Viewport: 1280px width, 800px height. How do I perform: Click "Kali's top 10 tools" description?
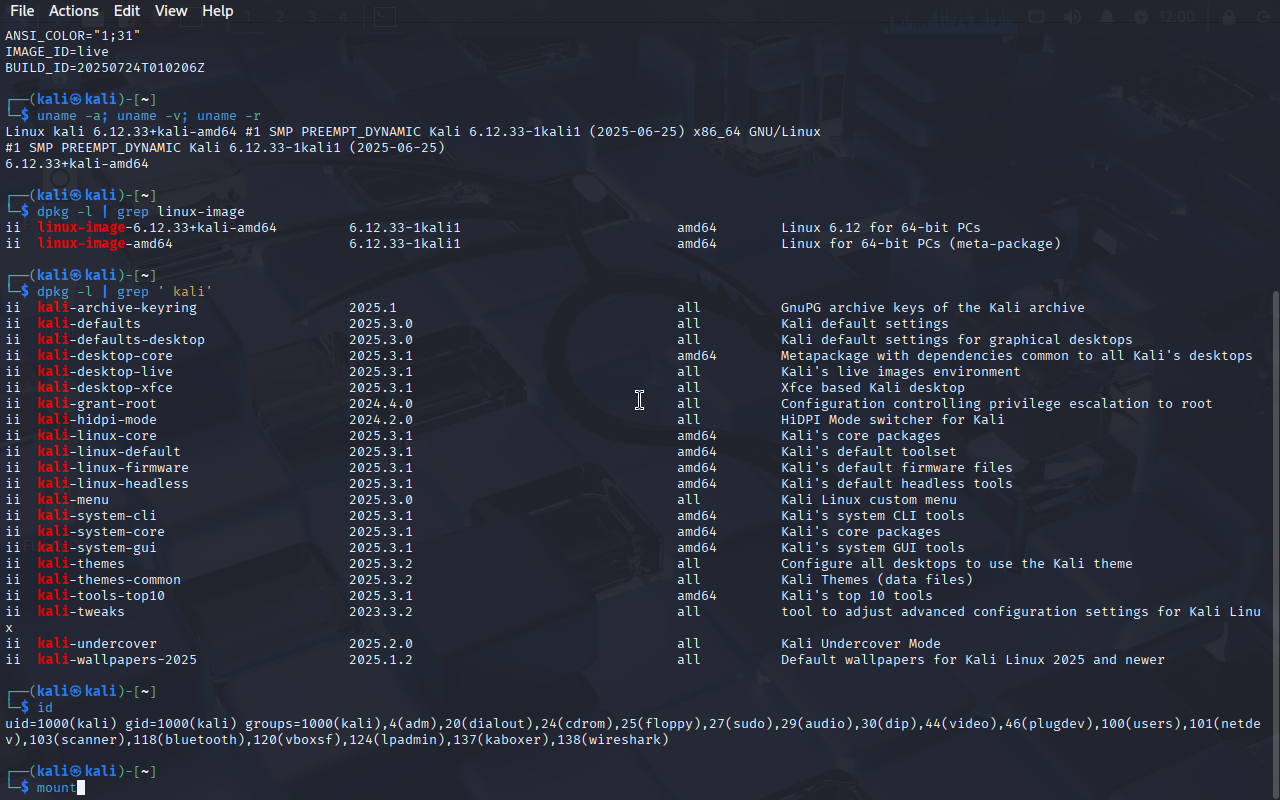(857, 596)
